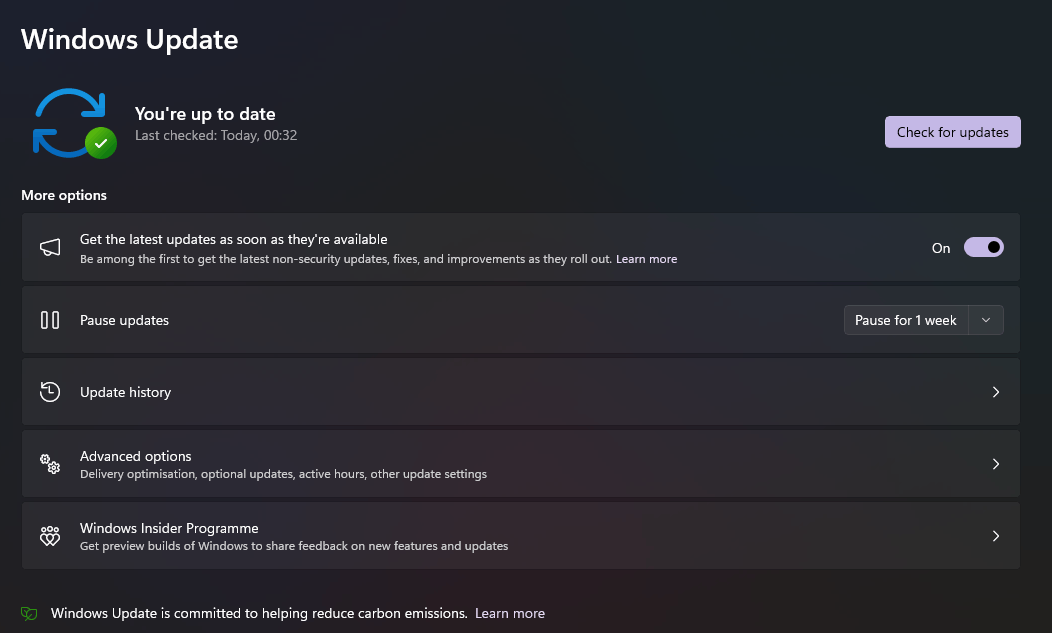Select the Windows Insider Programme title

[x=169, y=528]
